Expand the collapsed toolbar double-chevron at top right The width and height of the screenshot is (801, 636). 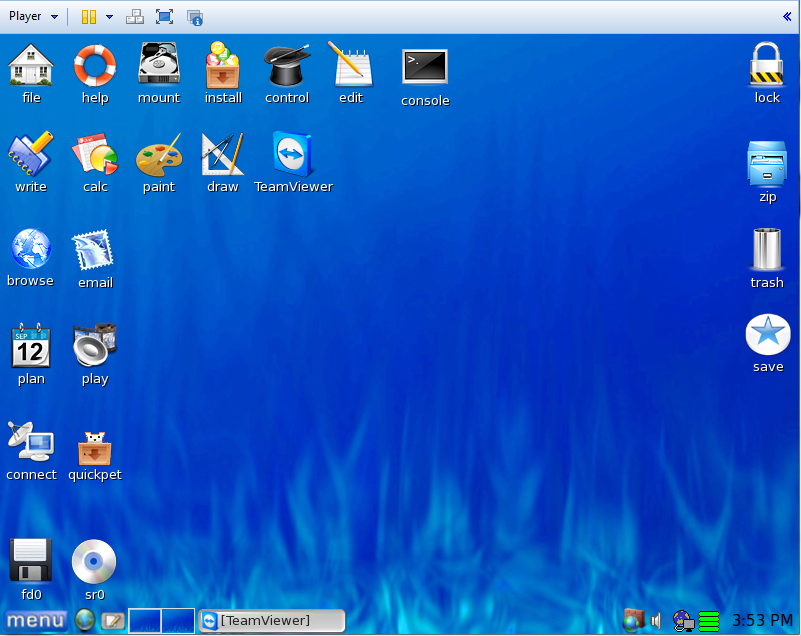click(x=787, y=16)
